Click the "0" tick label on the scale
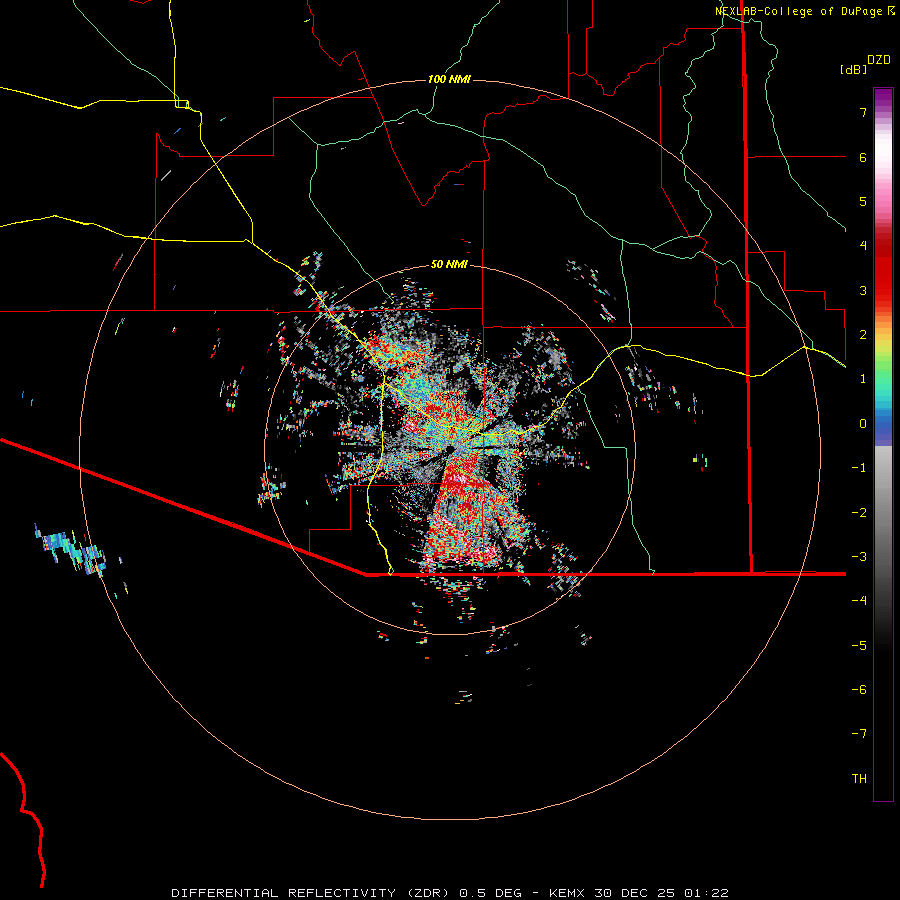This screenshot has height=900, width=900. (x=863, y=424)
